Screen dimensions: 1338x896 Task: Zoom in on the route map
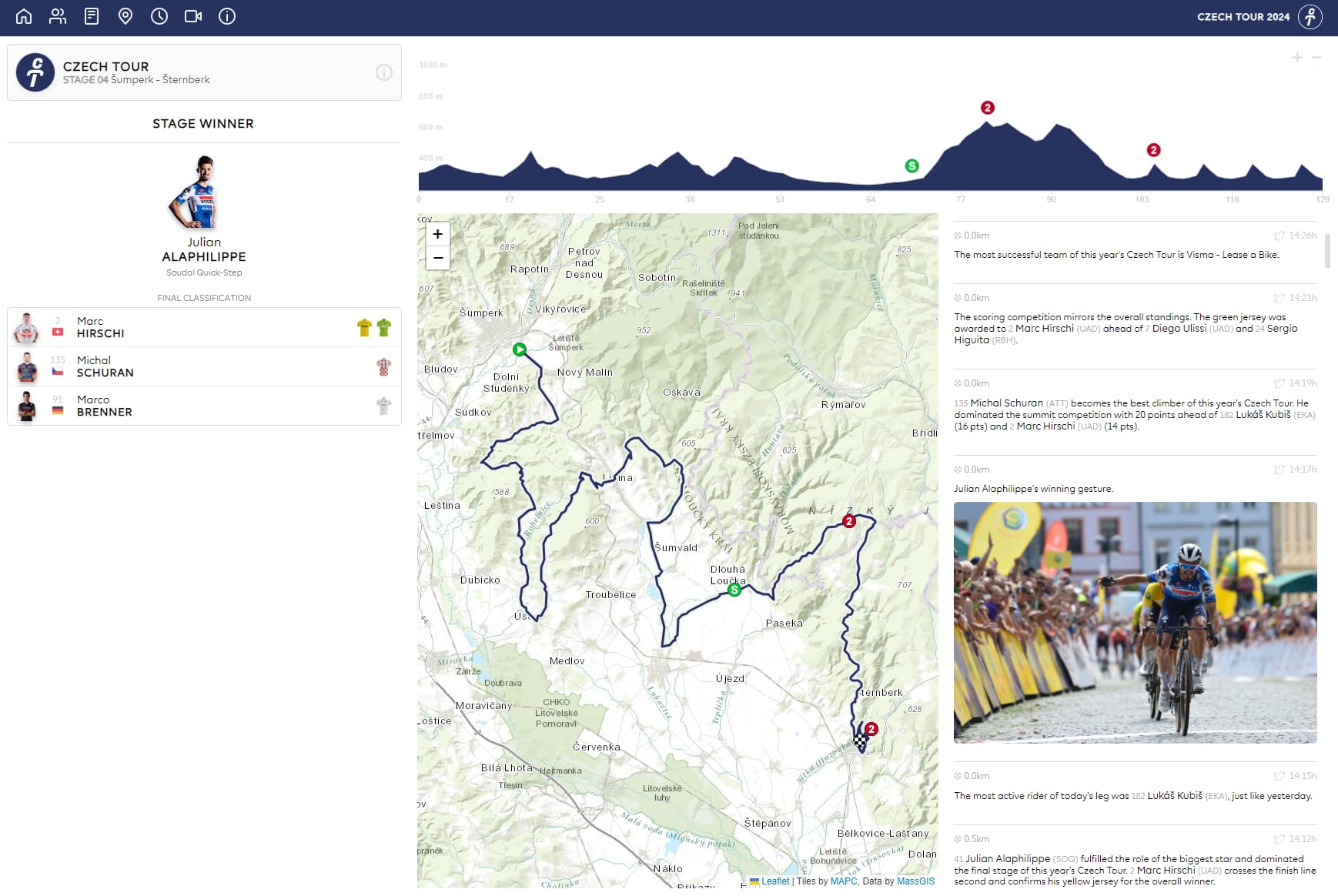pos(438,234)
